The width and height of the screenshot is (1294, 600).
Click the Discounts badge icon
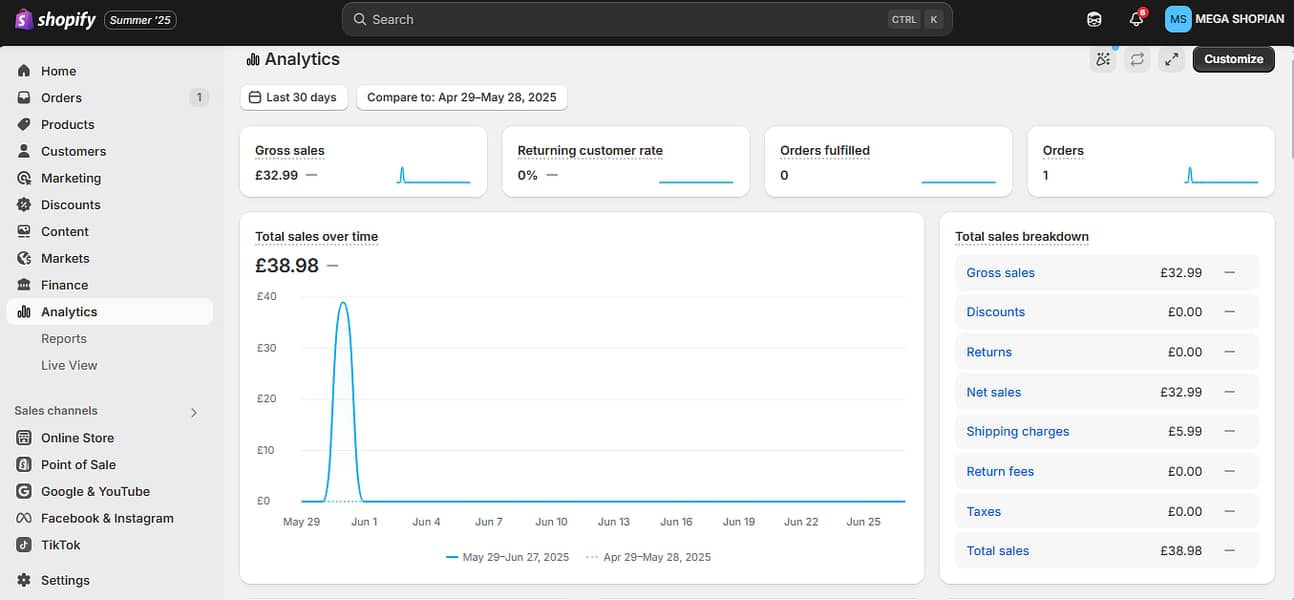tap(24, 205)
